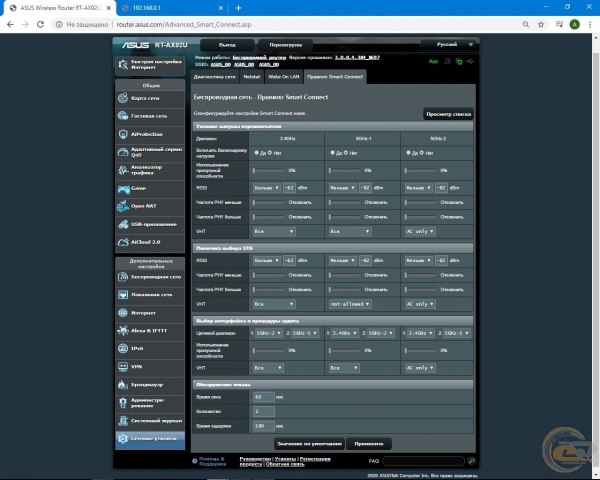Select 'Да' load balancing for 5GHz-2
The image size is (600, 480).
[x=408, y=153]
